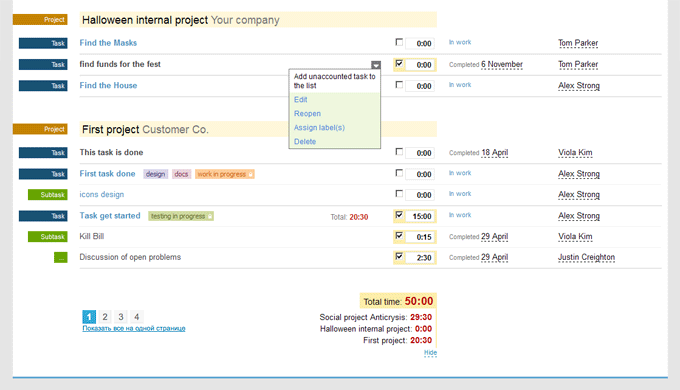Open the Tom Parker assignee selector for Find the Masks

(x=578, y=43)
